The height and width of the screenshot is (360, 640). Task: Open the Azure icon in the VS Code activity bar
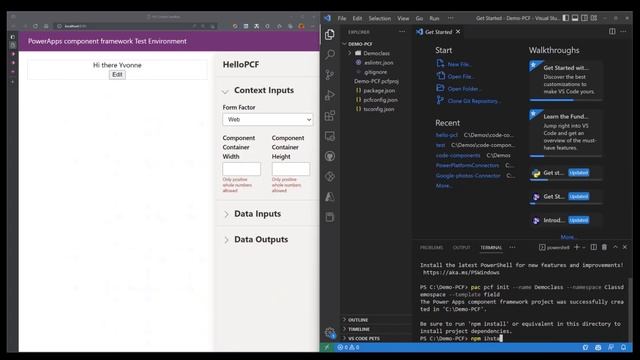330,197
